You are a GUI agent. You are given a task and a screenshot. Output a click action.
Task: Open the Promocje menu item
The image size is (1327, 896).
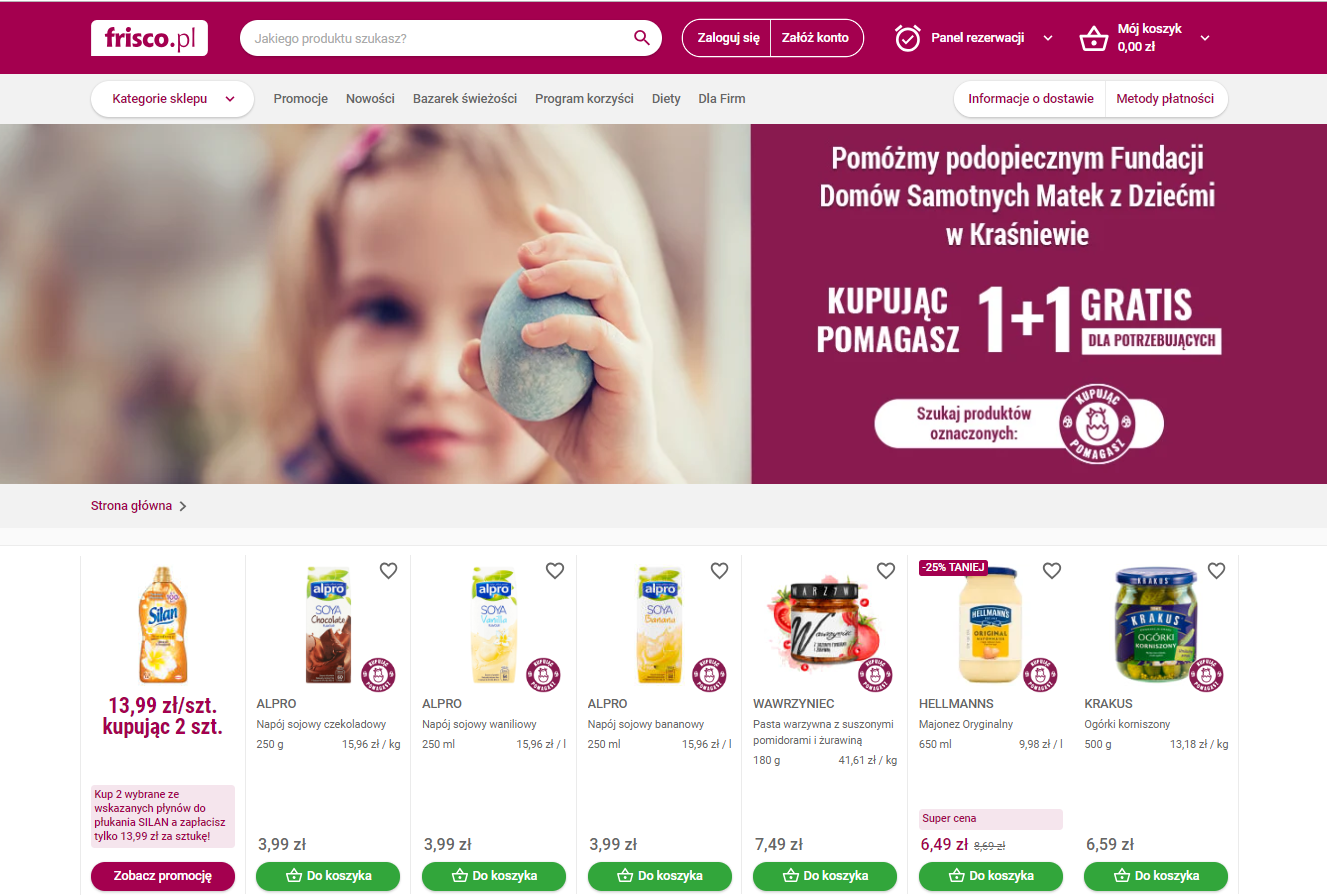(x=300, y=99)
